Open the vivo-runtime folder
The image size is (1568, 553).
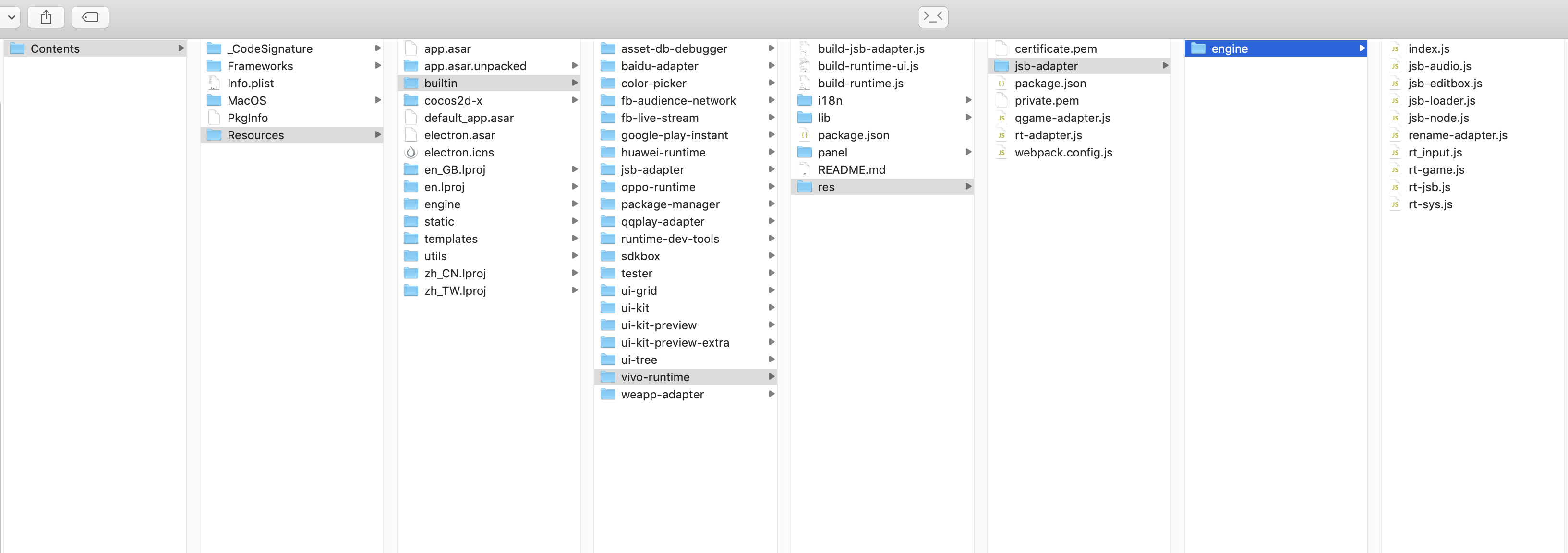click(x=654, y=377)
